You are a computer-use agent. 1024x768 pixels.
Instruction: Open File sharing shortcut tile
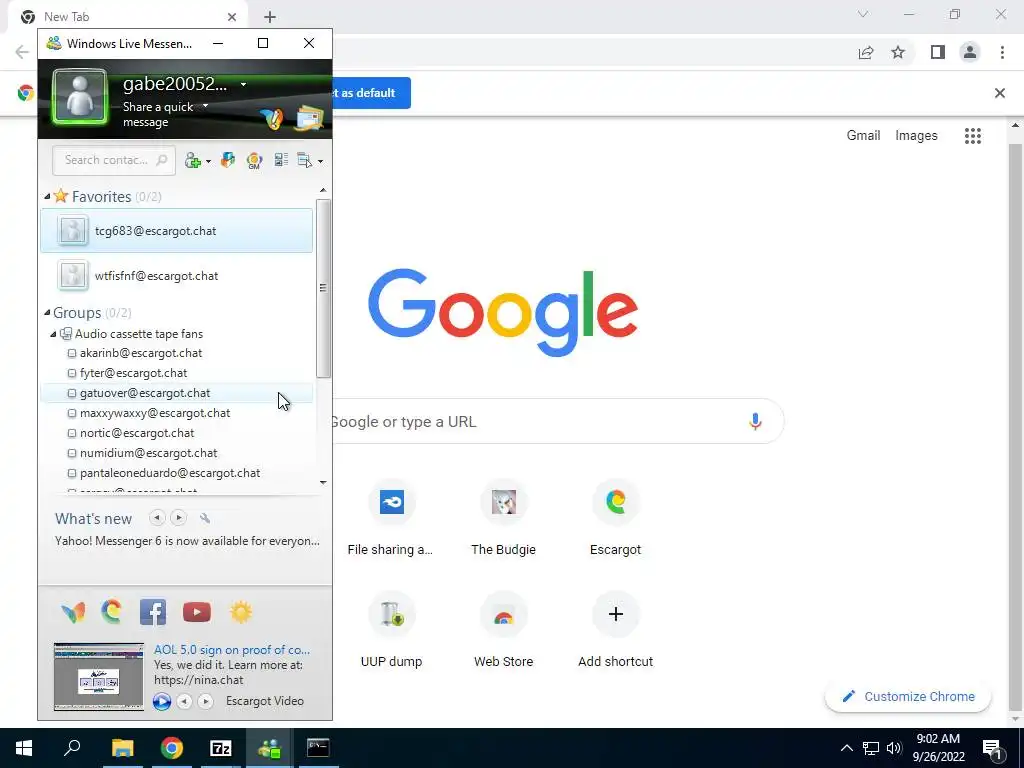click(x=391, y=519)
